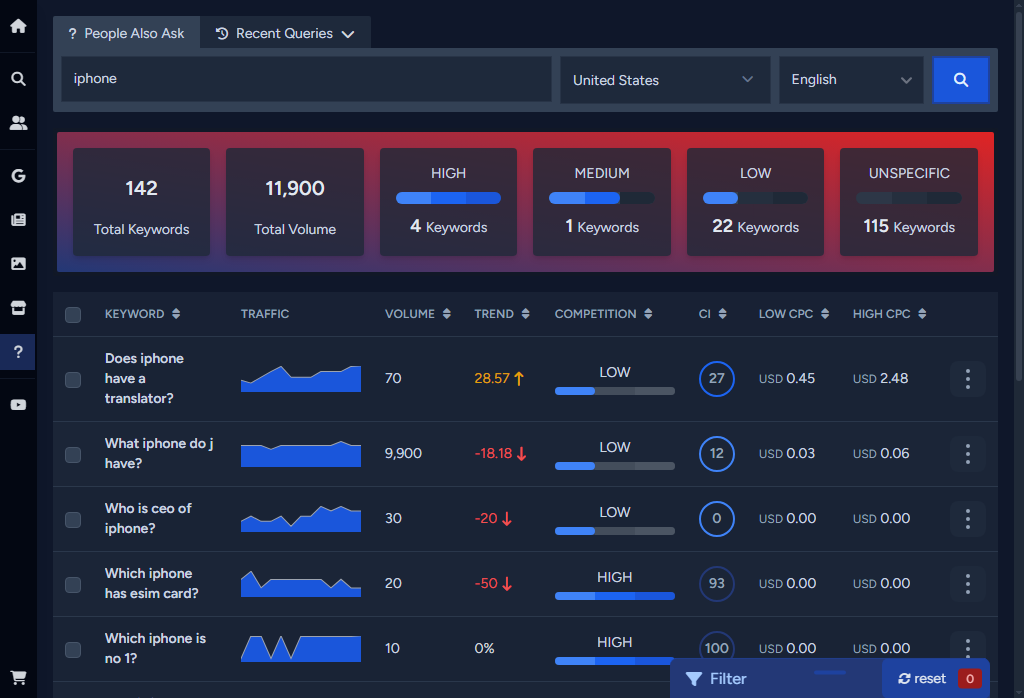This screenshot has height=698, width=1024.
Task: Open the store icon in sidebar
Action: click(x=18, y=308)
